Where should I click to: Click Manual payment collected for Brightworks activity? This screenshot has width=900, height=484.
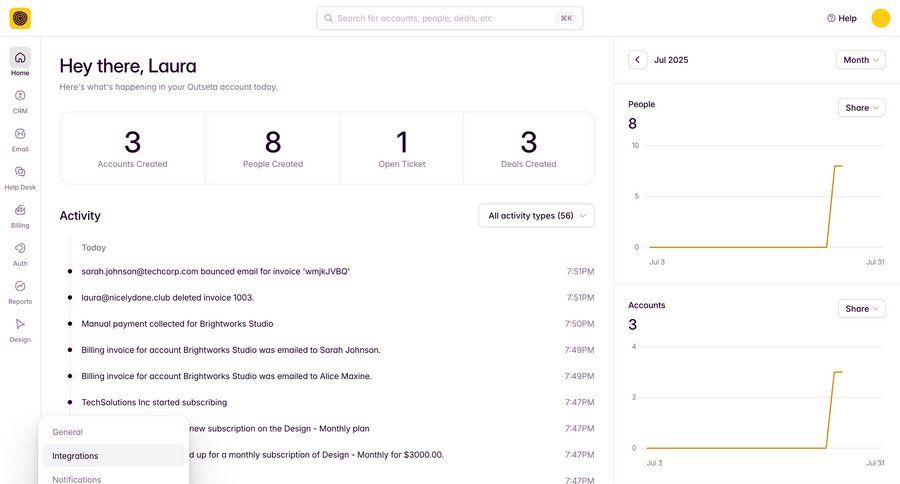coord(177,324)
